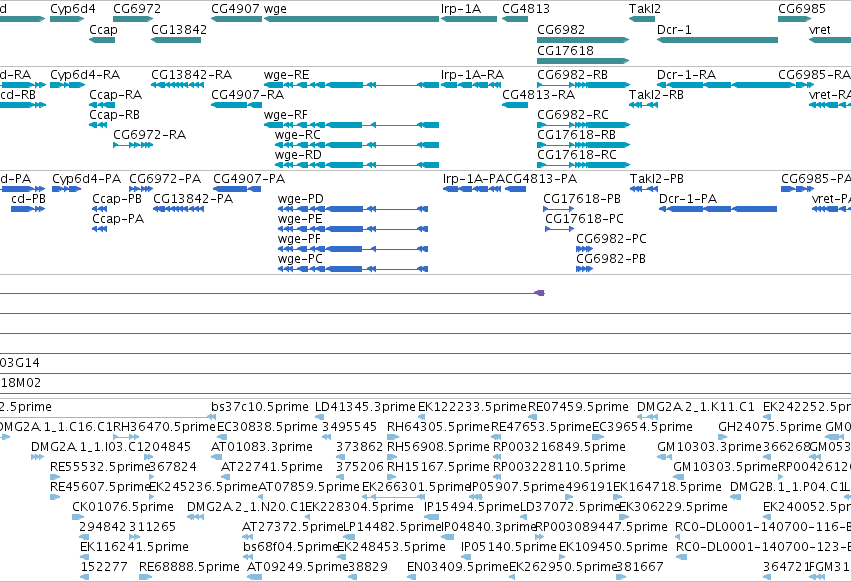
Task: Select the CG6972-RA transcript label
Action: coord(149,134)
